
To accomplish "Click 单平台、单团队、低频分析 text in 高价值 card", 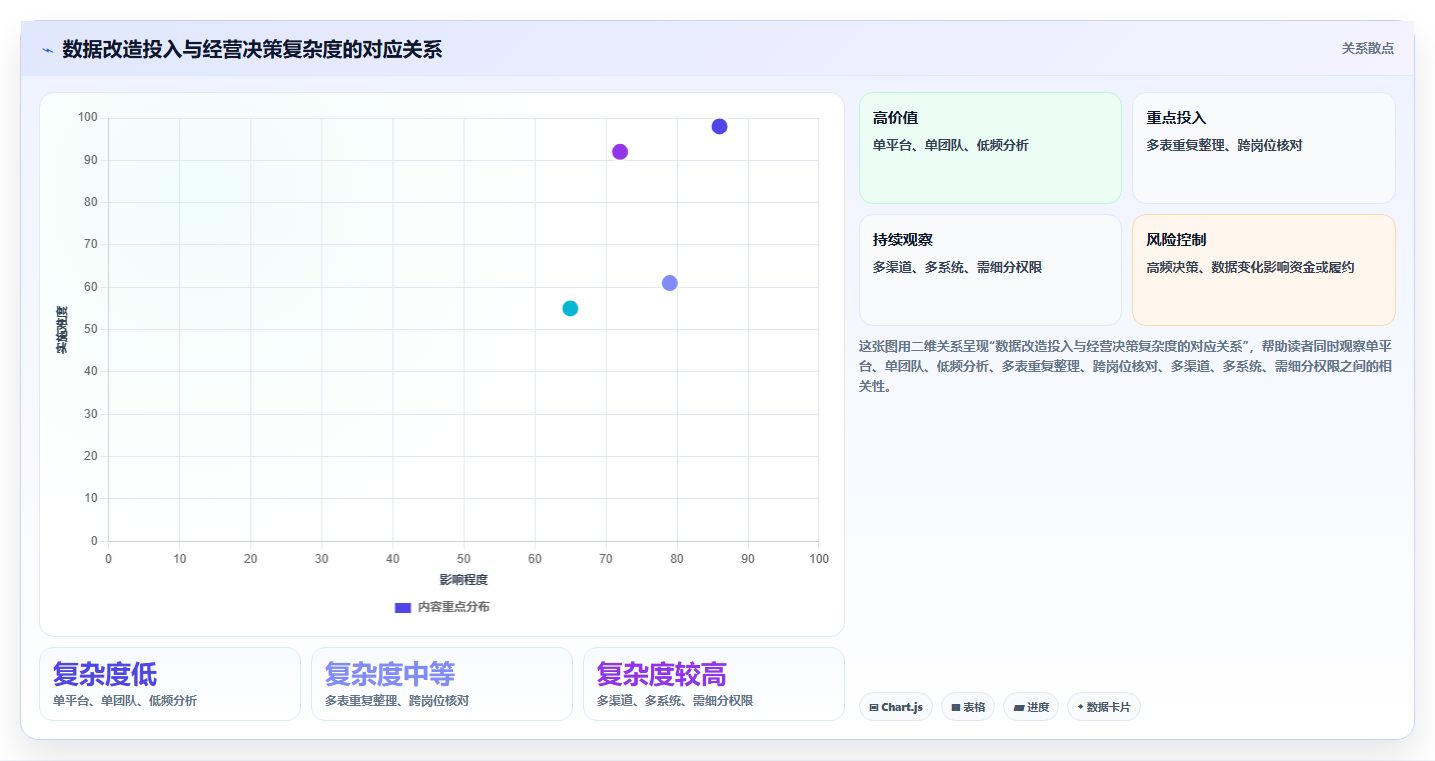I will click(x=950, y=145).
